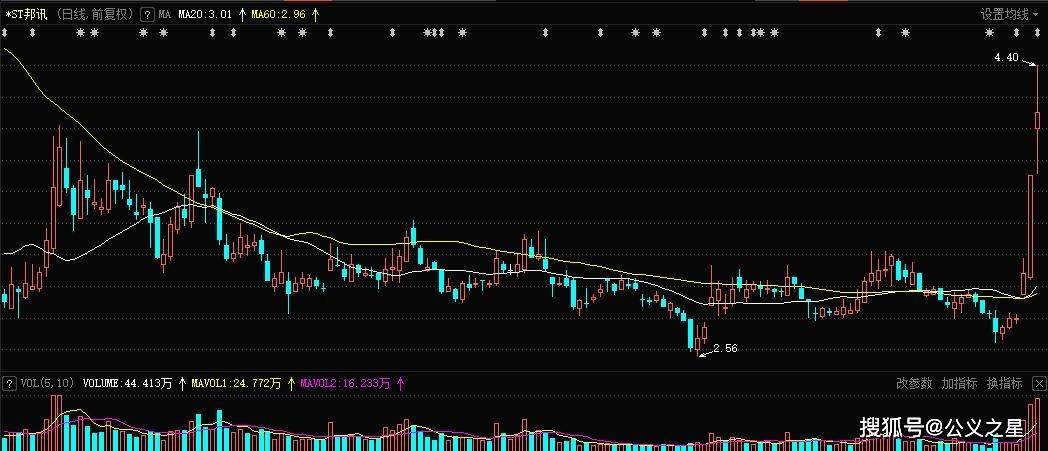
Task: Click the MA60:2.96 value
Action: pyautogui.click(x=281, y=13)
